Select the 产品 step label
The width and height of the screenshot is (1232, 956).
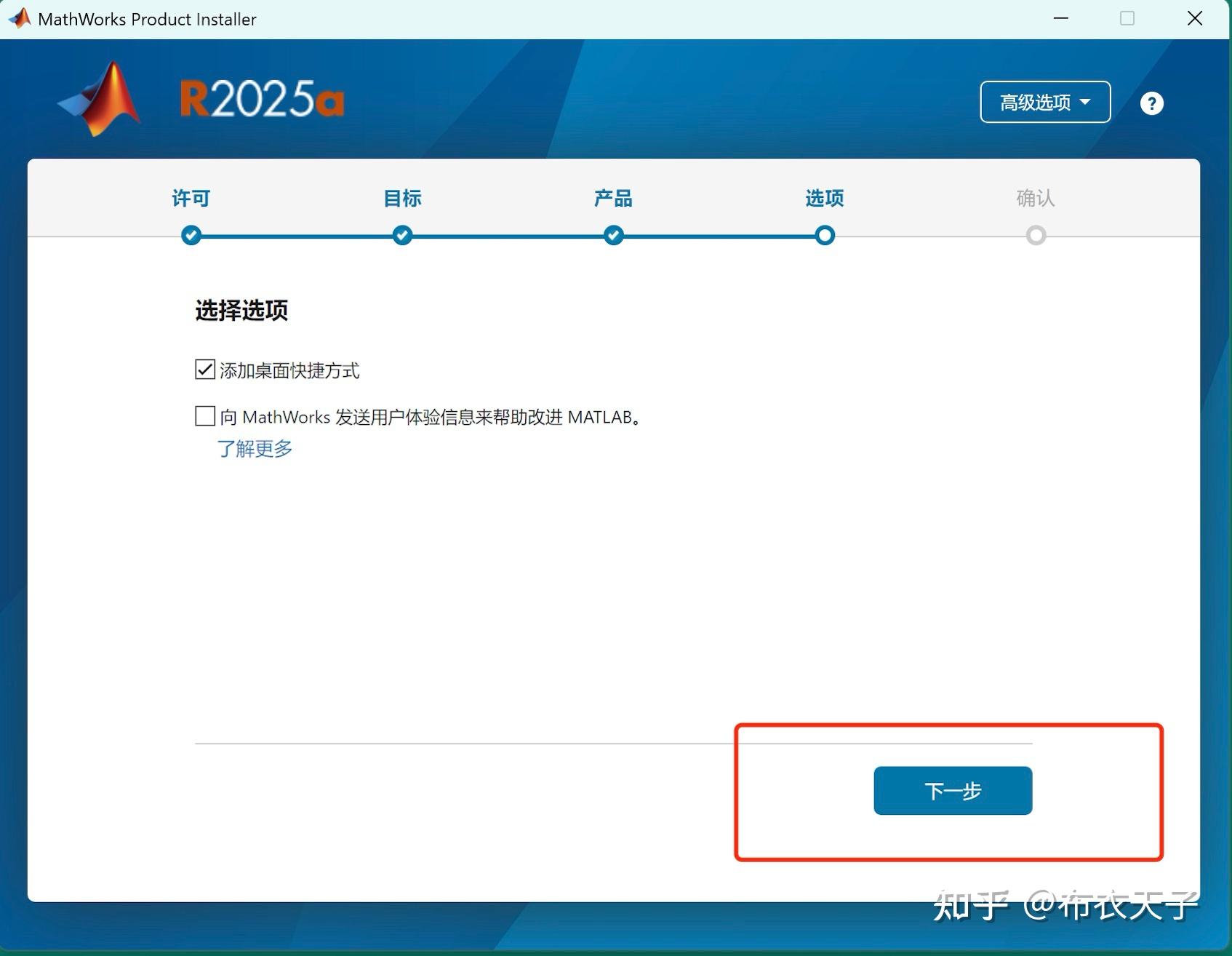(x=612, y=198)
